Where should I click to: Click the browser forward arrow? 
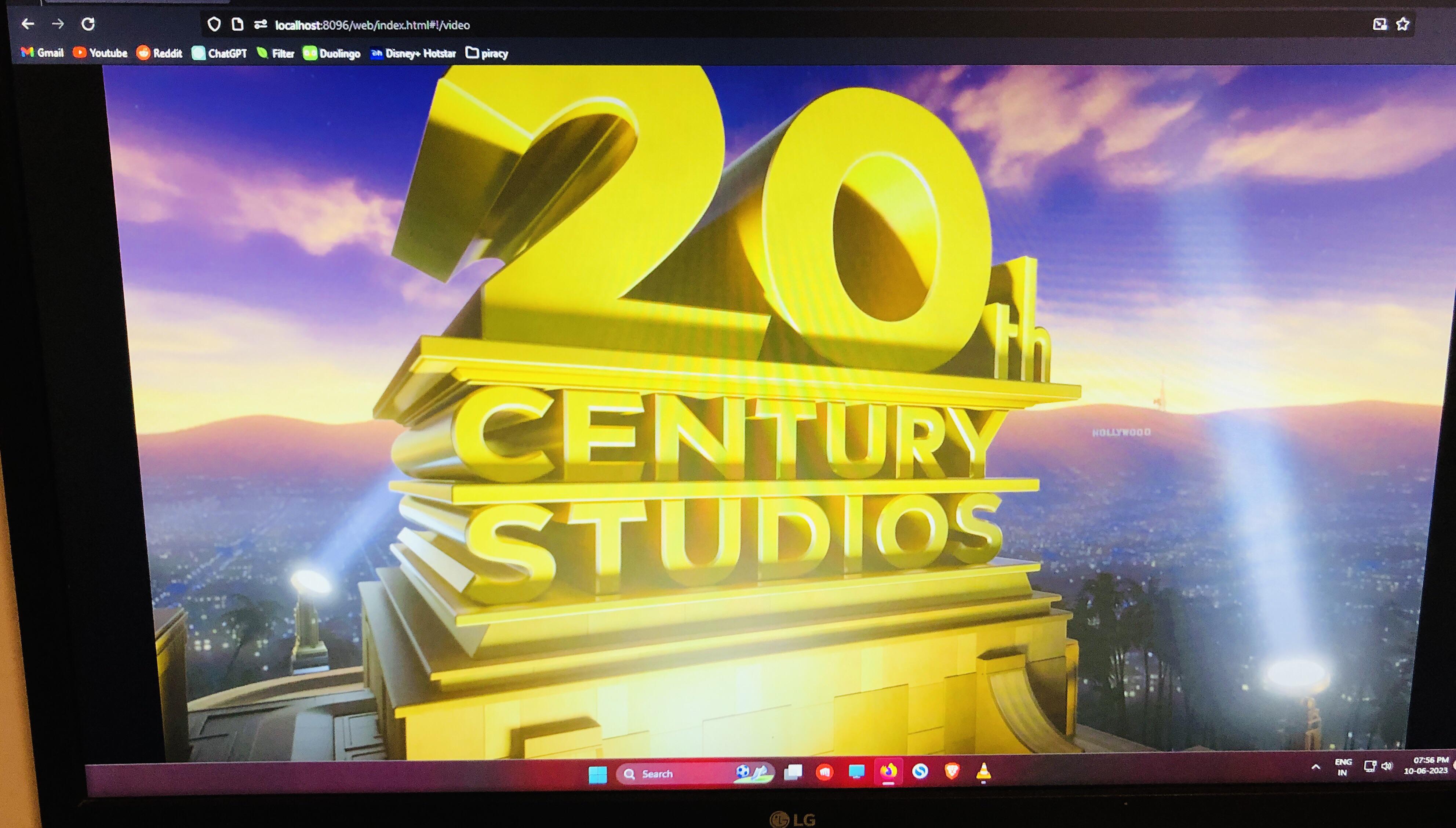[x=58, y=24]
